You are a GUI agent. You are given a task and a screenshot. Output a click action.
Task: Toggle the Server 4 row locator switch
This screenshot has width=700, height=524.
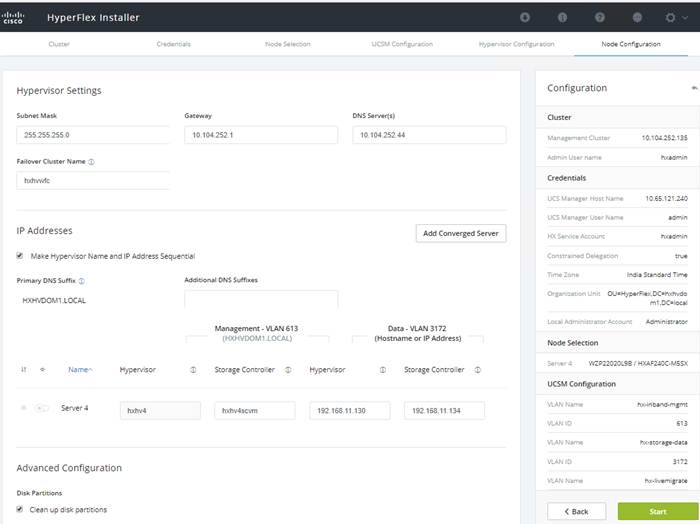click(x=42, y=408)
